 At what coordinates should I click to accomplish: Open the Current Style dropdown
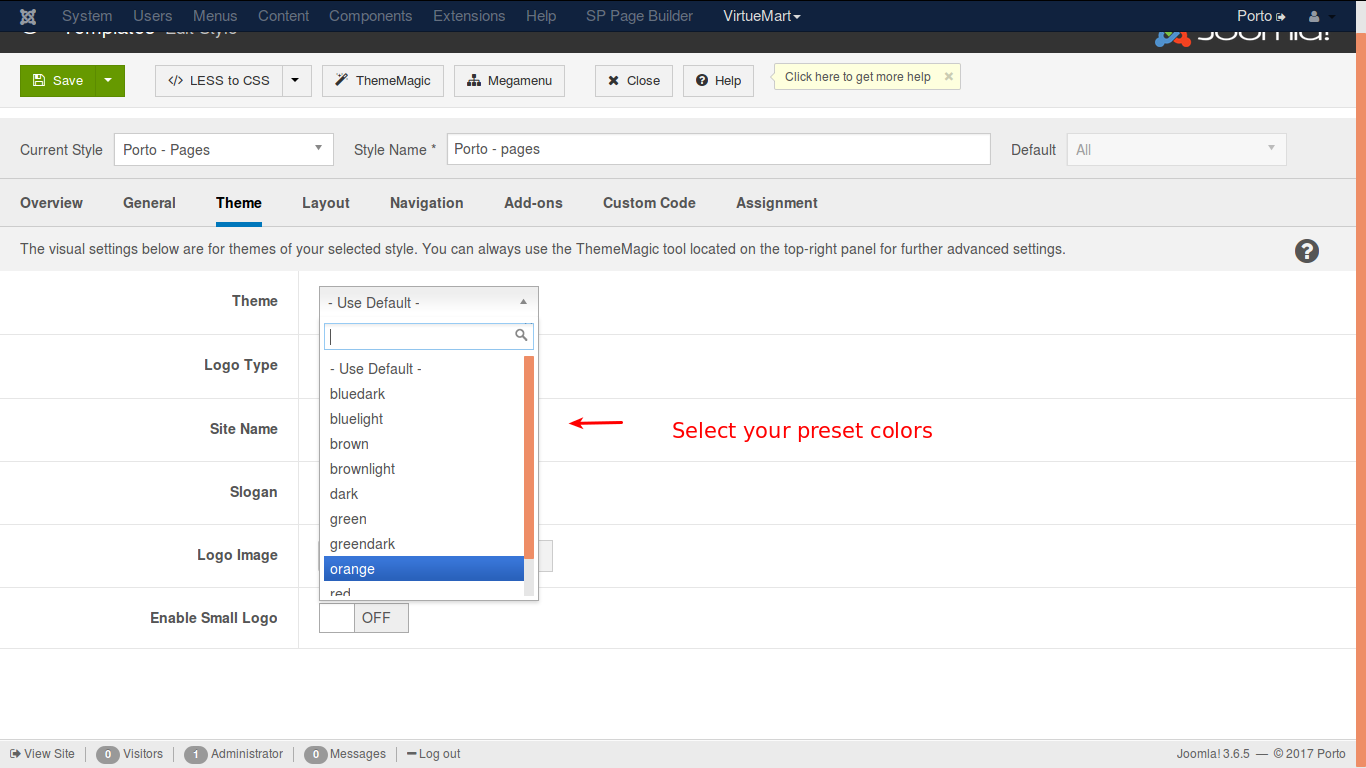click(x=224, y=149)
